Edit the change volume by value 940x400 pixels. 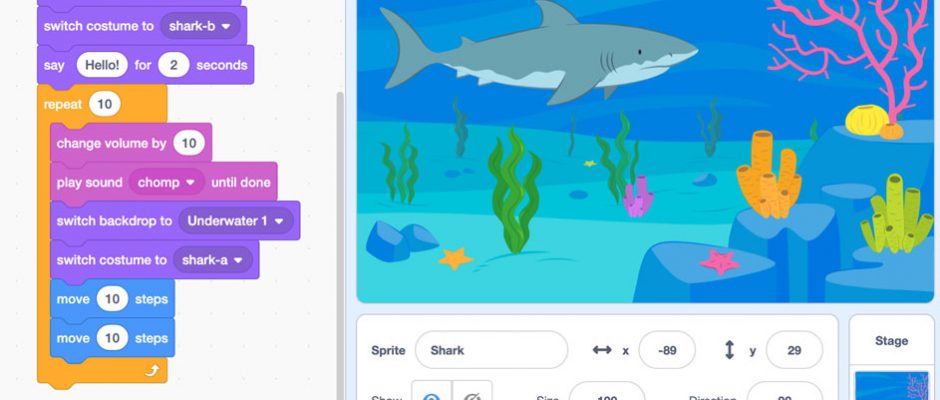coord(189,143)
